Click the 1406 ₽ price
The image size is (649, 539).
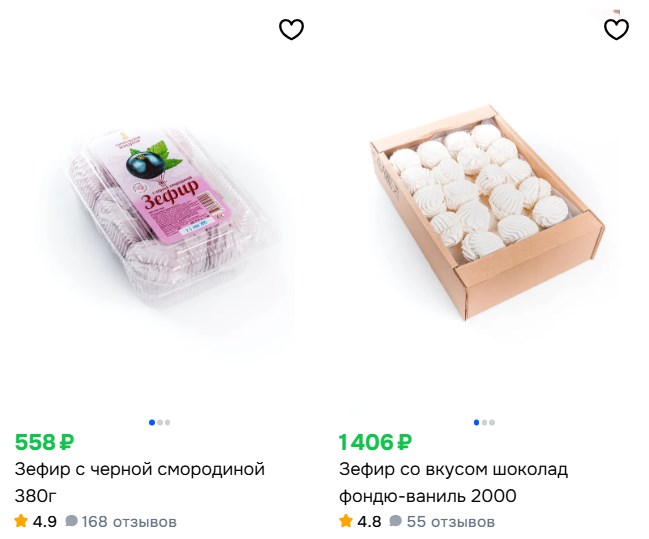375,442
